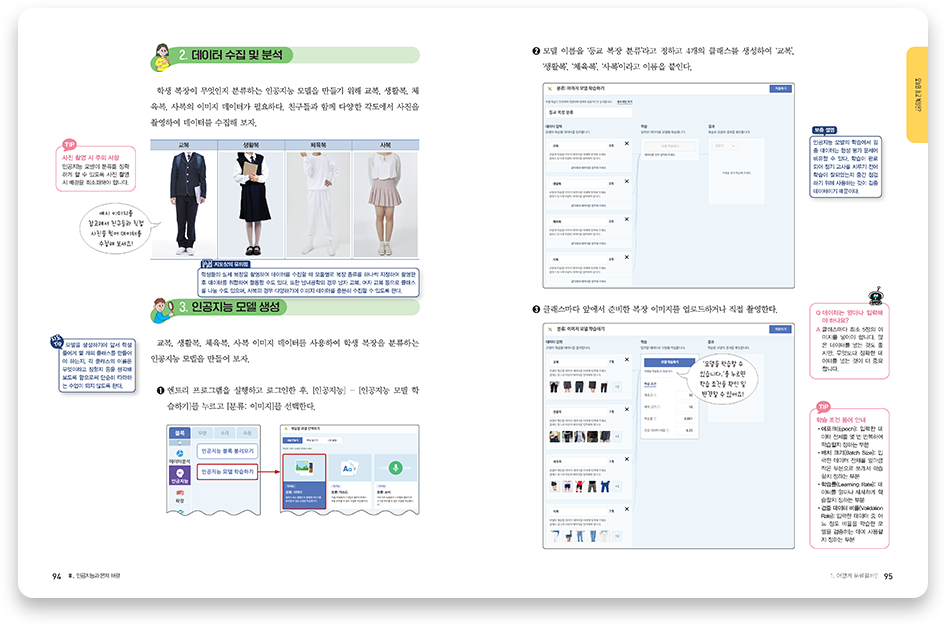Show more 생활복 images via its +2 tile
This screenshot has width=946, height=626.
(617, 436)
